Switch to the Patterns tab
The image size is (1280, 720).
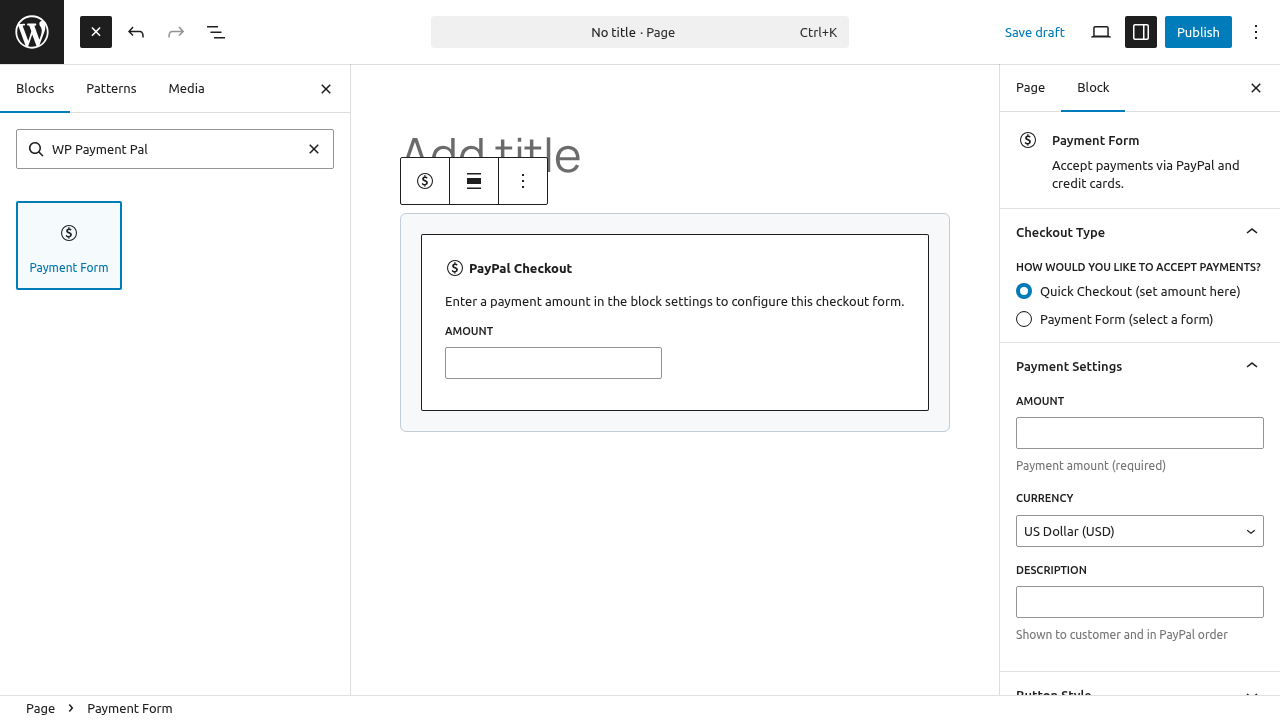click(x=111, y=88)
